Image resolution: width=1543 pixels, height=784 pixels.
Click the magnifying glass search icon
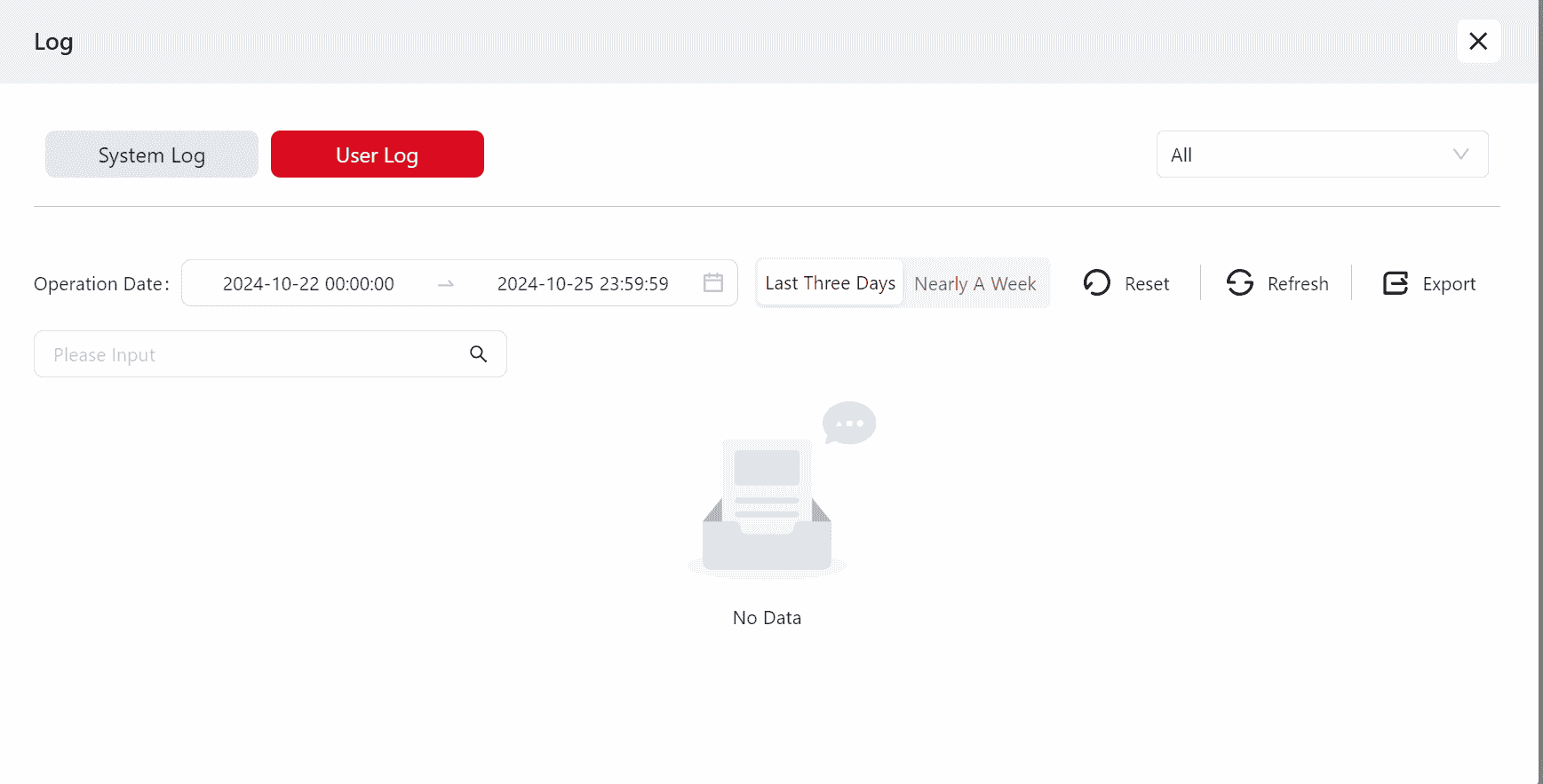coord(479,354)
